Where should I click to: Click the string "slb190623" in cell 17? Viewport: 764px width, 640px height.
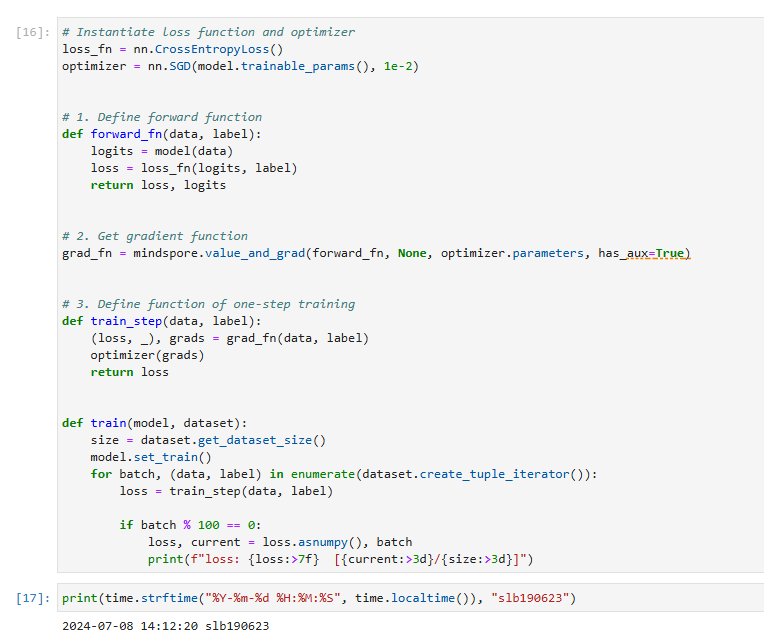(x=530, y=598)
